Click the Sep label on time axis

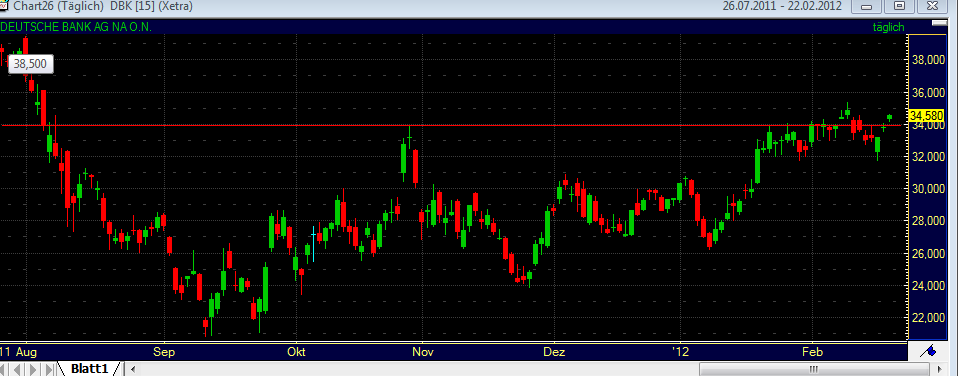(164, 352)
